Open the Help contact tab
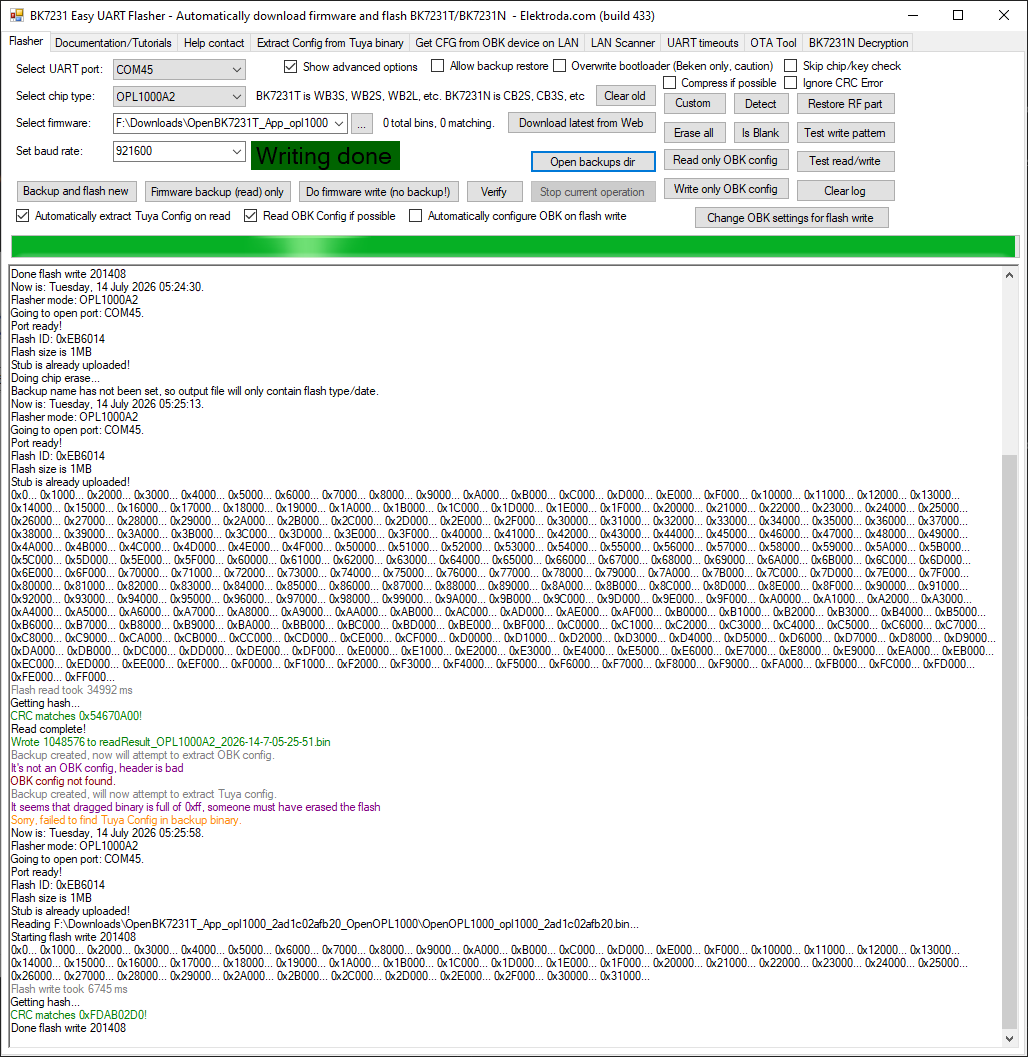1028x1057 pixels. pos(214,42)
